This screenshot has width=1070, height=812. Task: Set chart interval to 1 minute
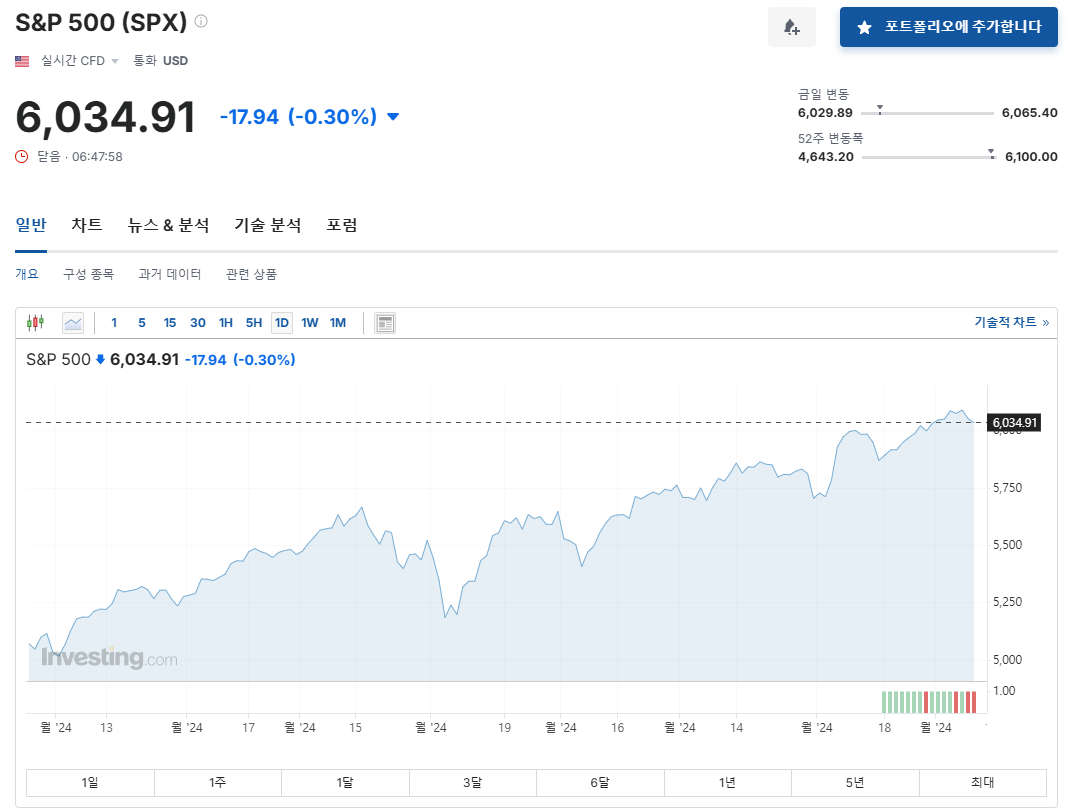(x=114, y=323)
